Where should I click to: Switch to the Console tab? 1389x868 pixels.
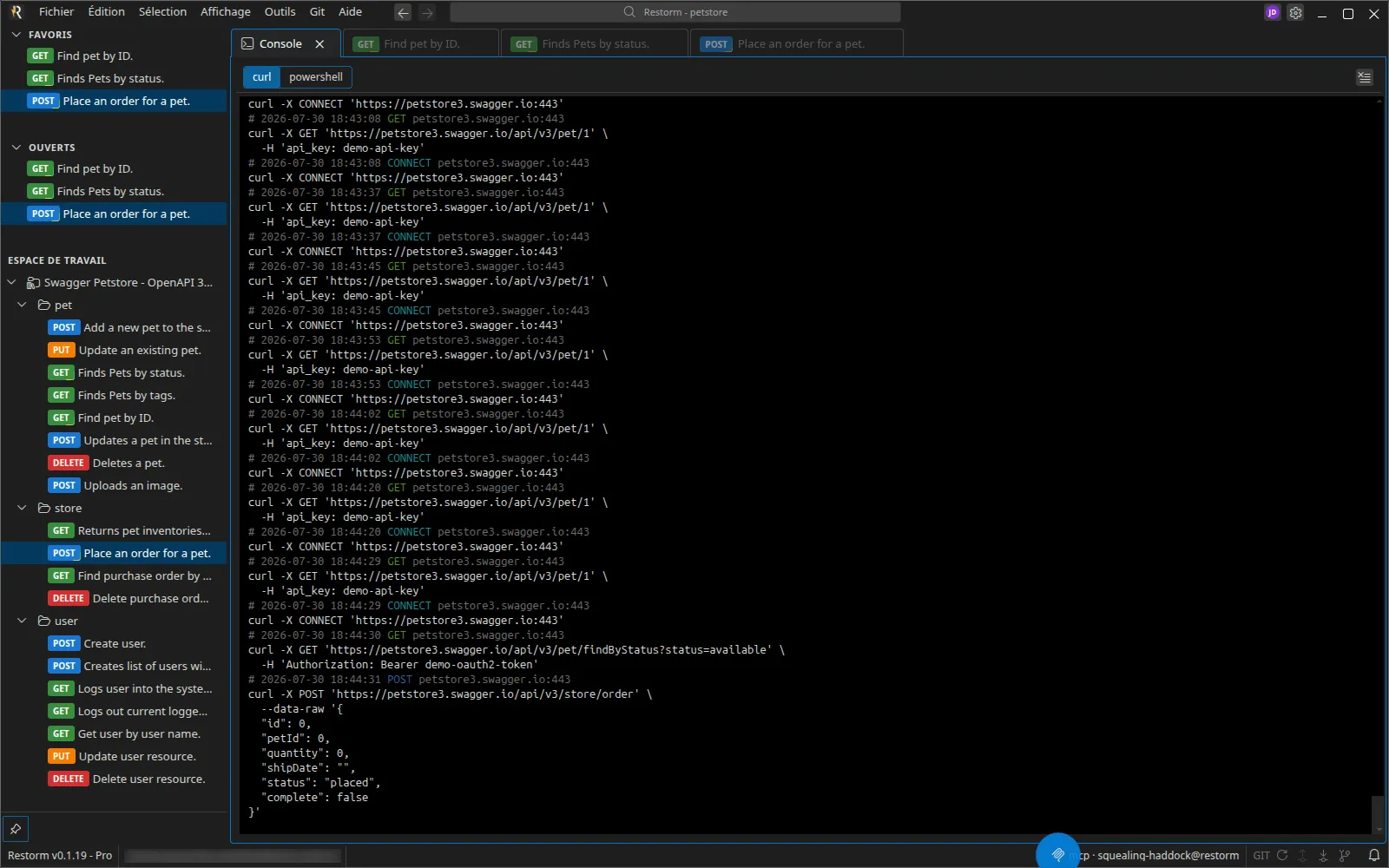click(284, 43)
